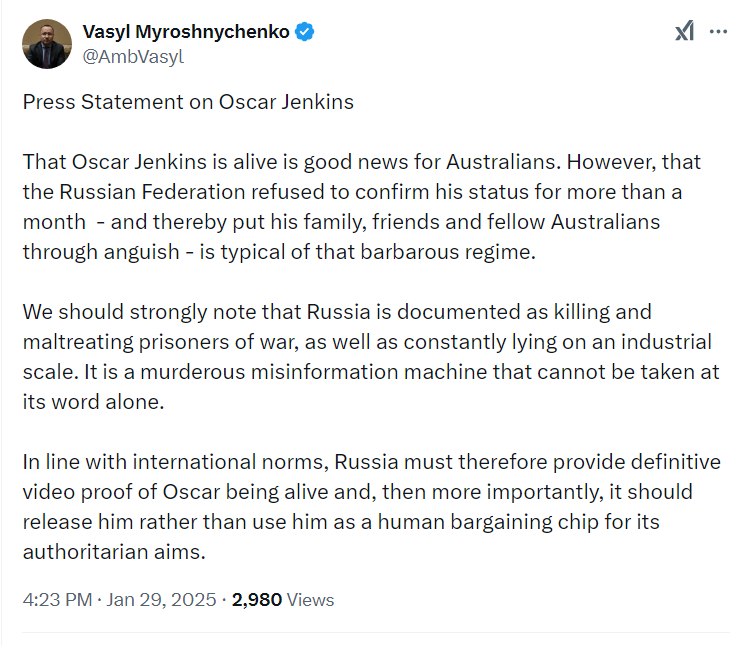This screenshot has height=646, width=747.
Task: Click the phrase 'international norms' in the final paragraph
Action: point(230,462)
